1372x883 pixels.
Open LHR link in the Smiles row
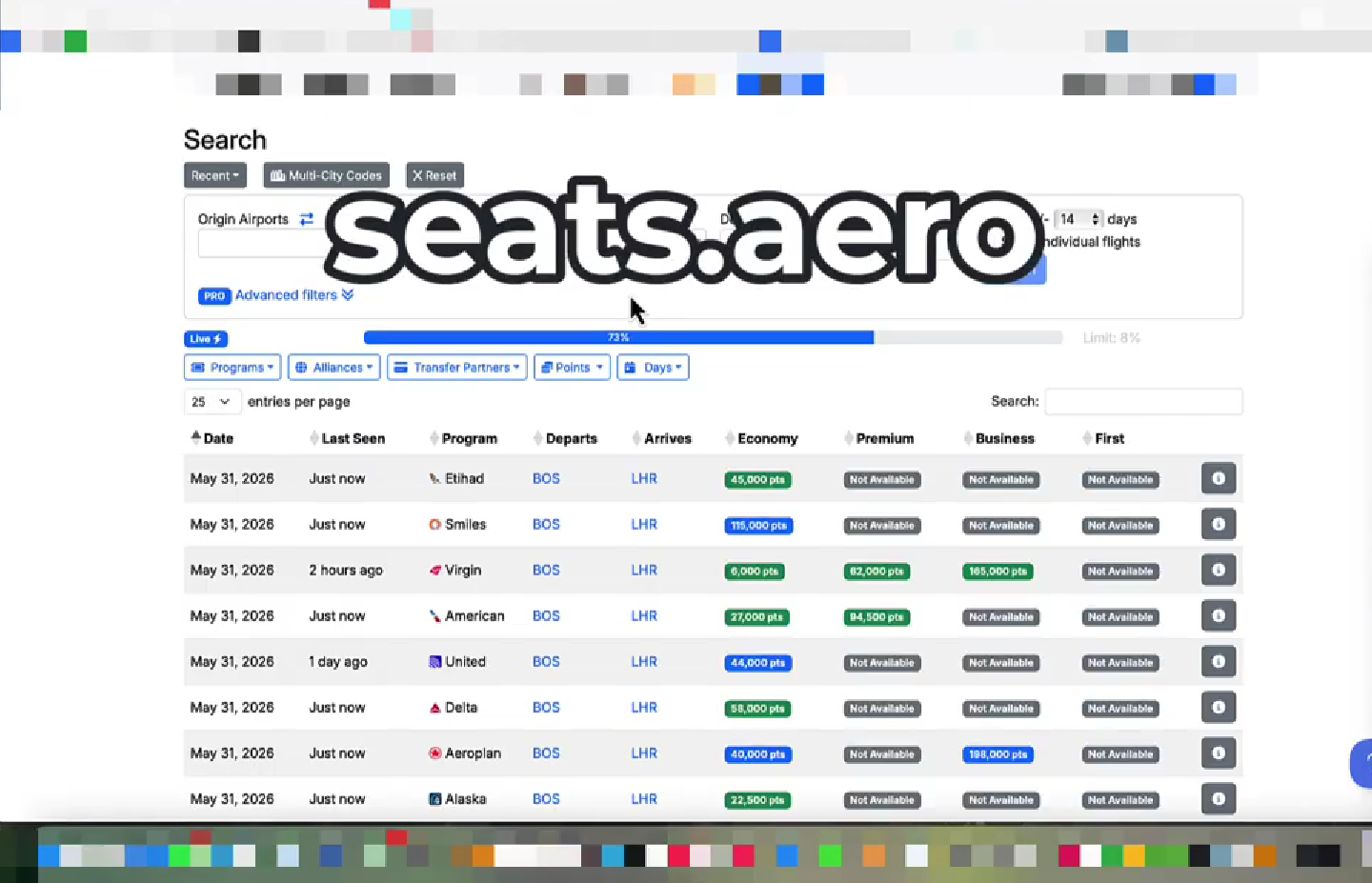pos(644,524)
